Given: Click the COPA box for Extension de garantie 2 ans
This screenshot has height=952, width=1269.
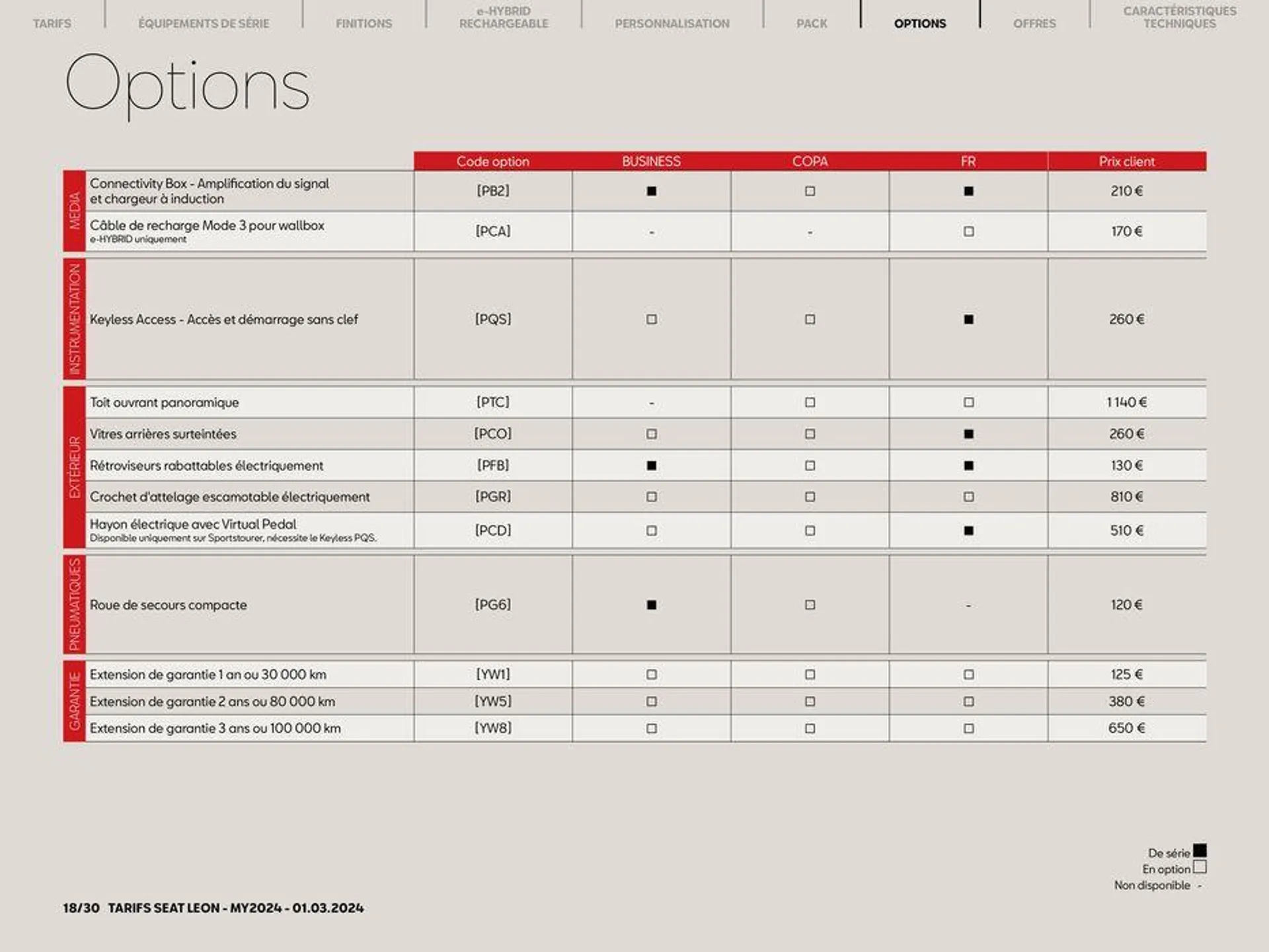Looking at the screenshot, I should point(810,702).
